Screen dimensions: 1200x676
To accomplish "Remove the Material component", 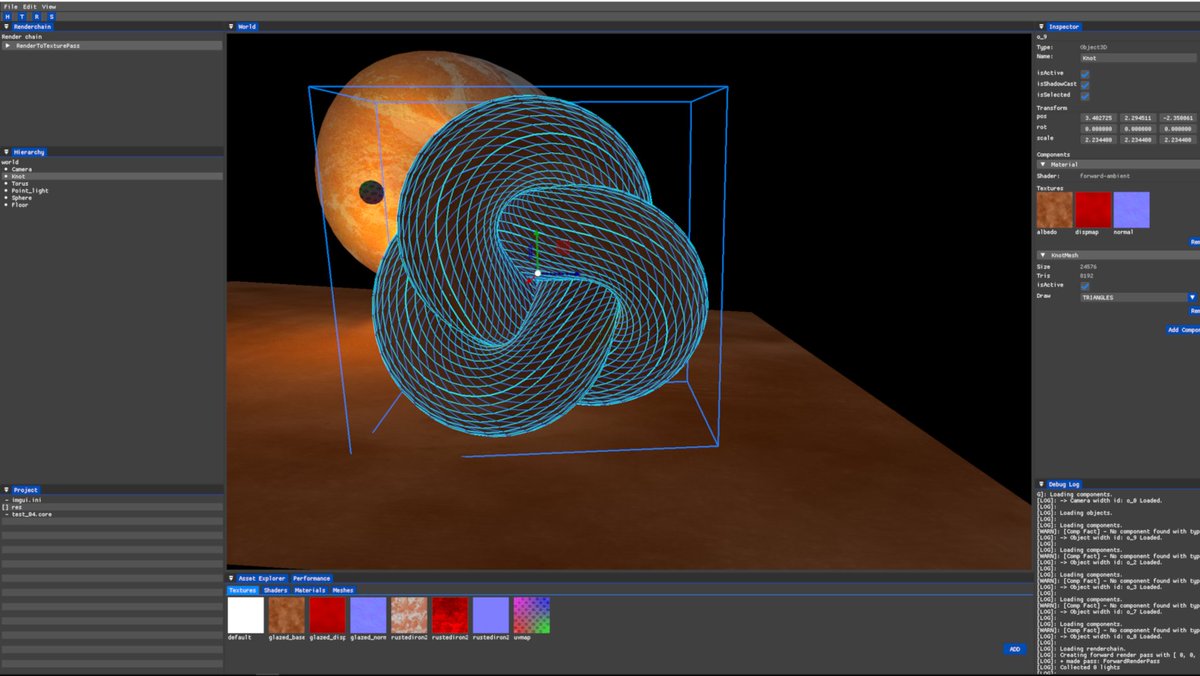I will click(1194, 242).
